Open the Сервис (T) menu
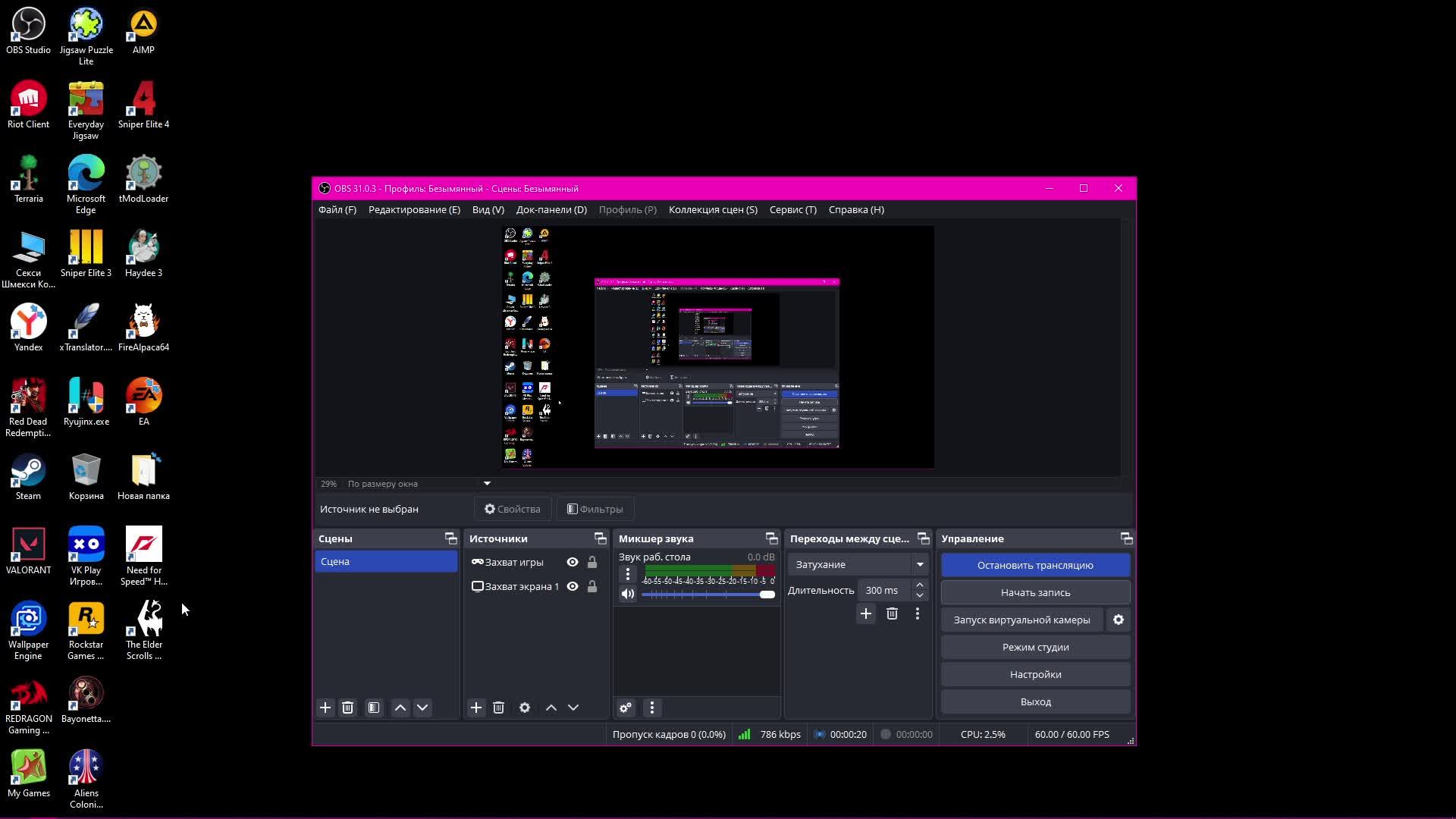This screenshot has width=1456, height=819. 792,209
